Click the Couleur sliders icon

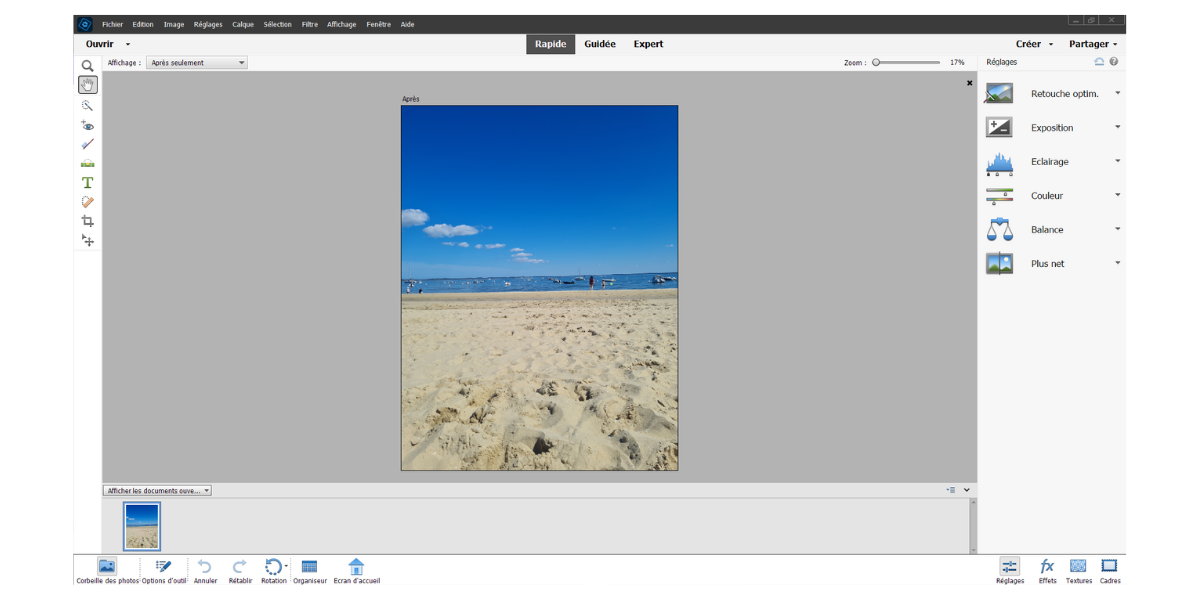coord(999,196)
